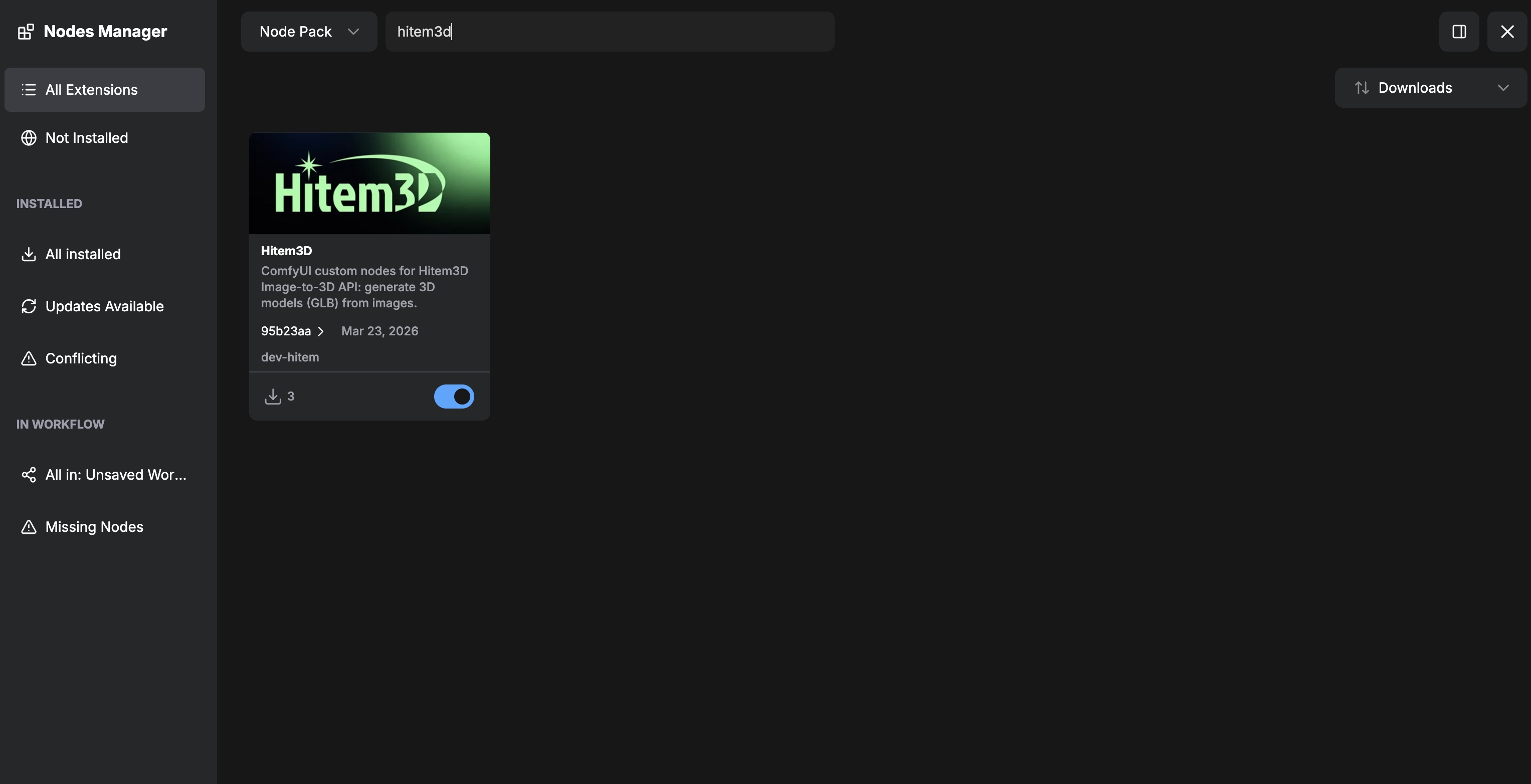Click the Updates Available refresh icon
Image resolution: width=1531 pixels, height=784 pixels.
(29, 307)
